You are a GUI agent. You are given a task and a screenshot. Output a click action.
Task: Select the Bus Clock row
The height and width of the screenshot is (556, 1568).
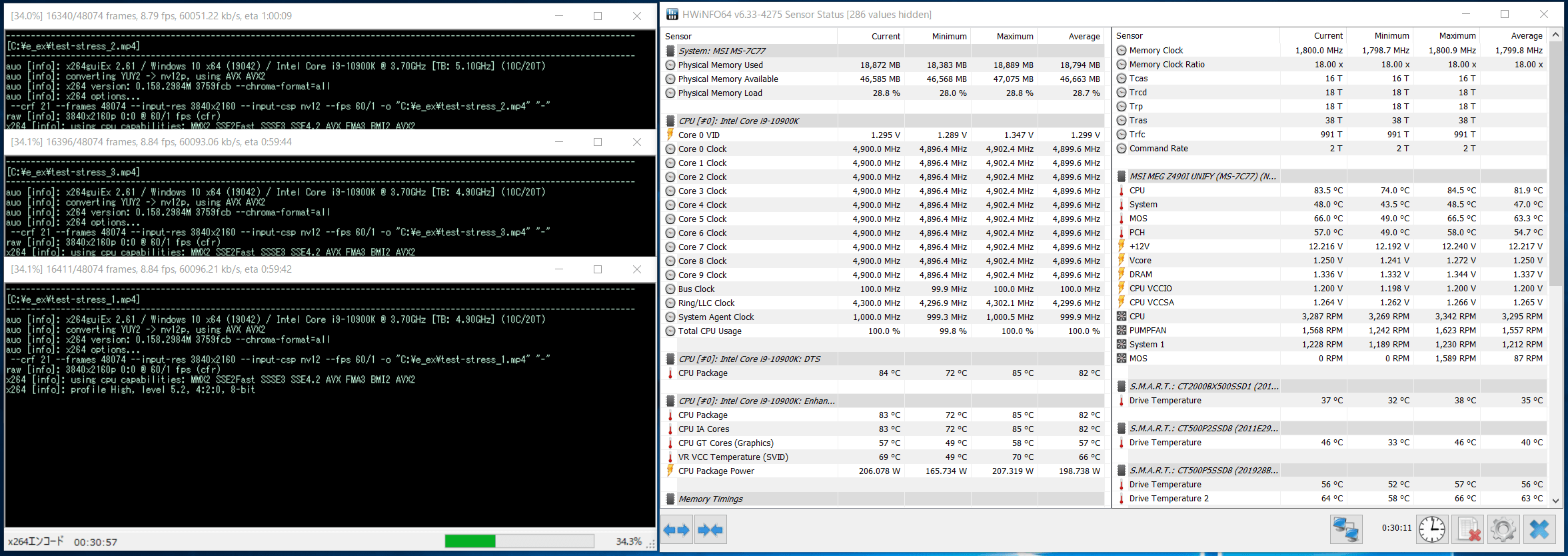point(884,289)
